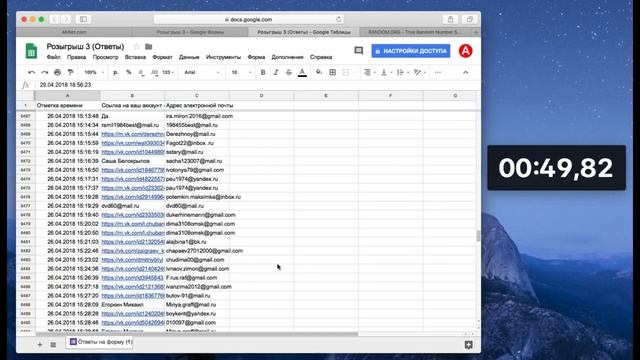Open the Вставка menu

(135, 57)
